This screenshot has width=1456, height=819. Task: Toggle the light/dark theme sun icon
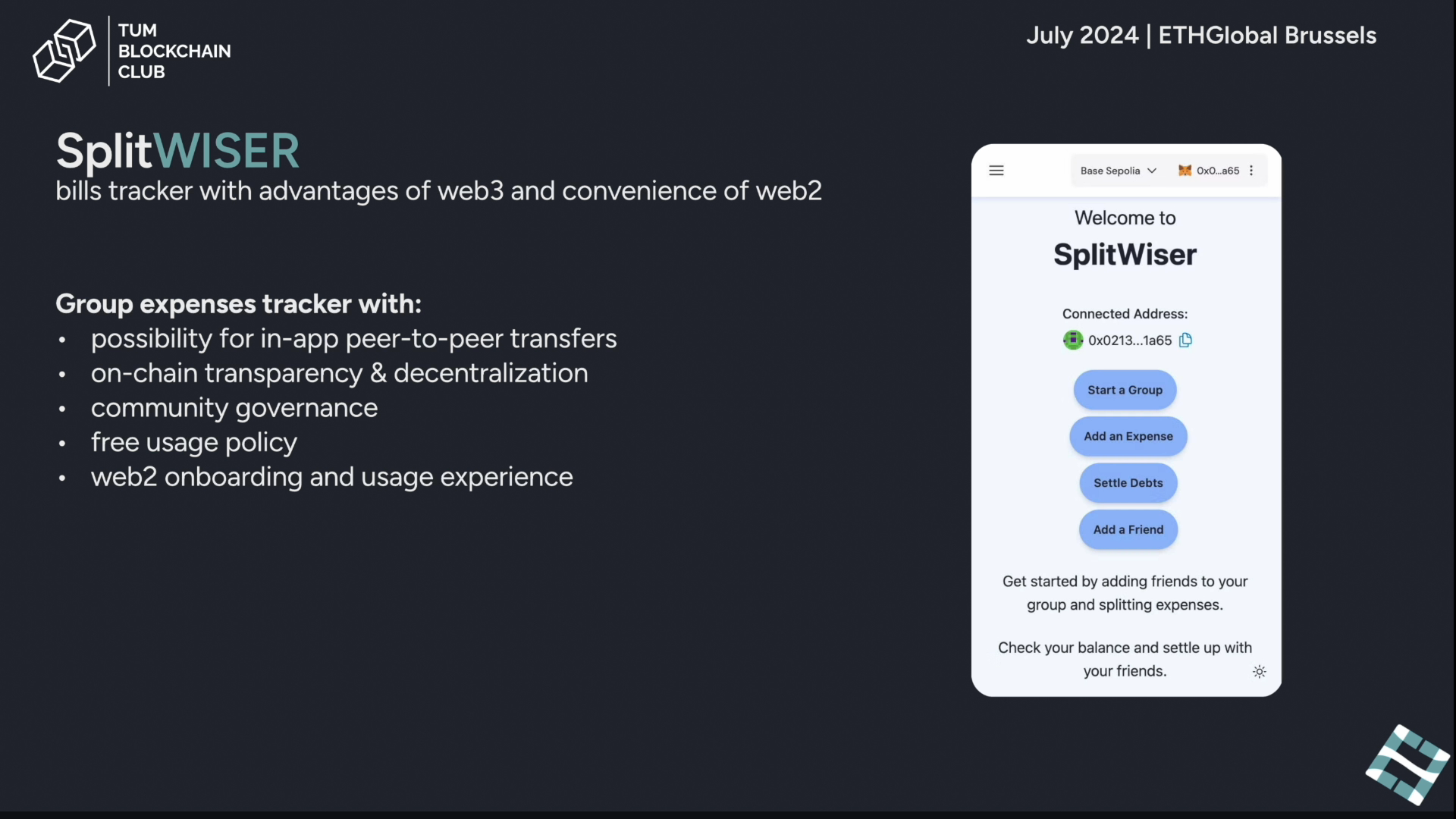(1260, 671)
